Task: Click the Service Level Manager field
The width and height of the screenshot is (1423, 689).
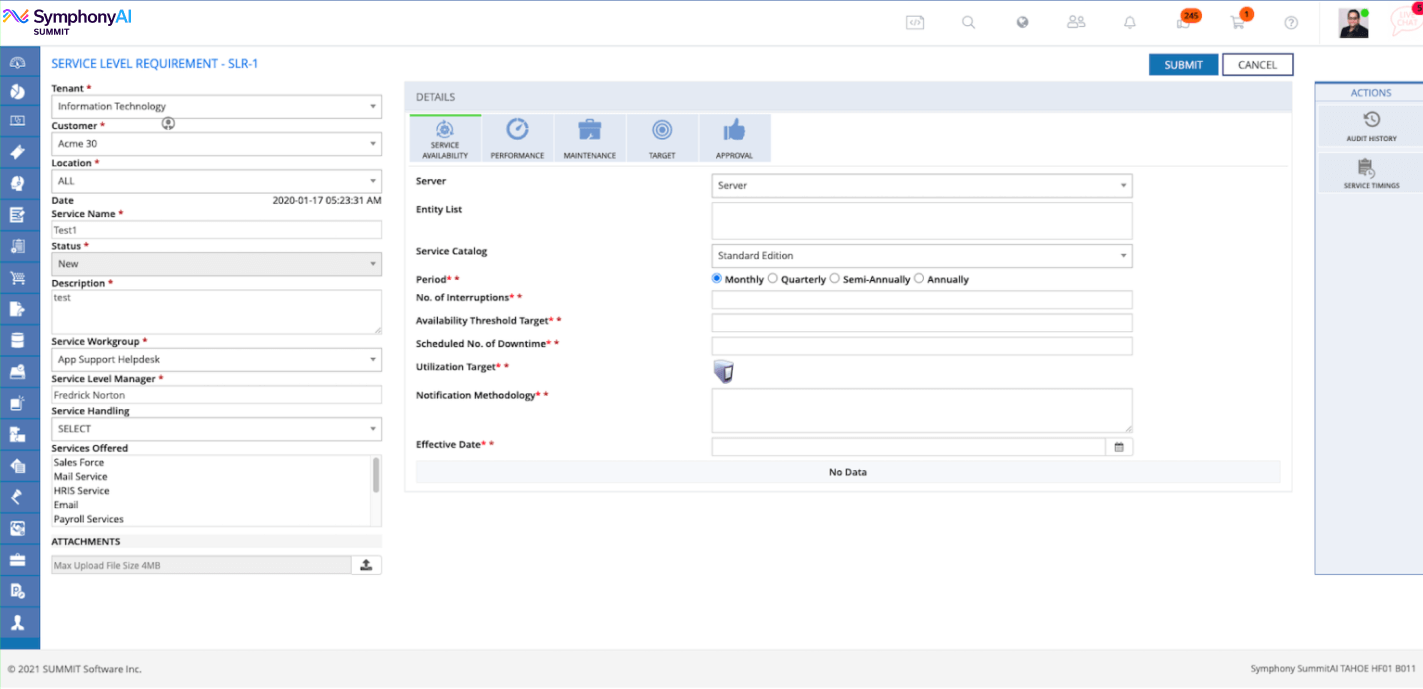Action: (x=217, y=395)
